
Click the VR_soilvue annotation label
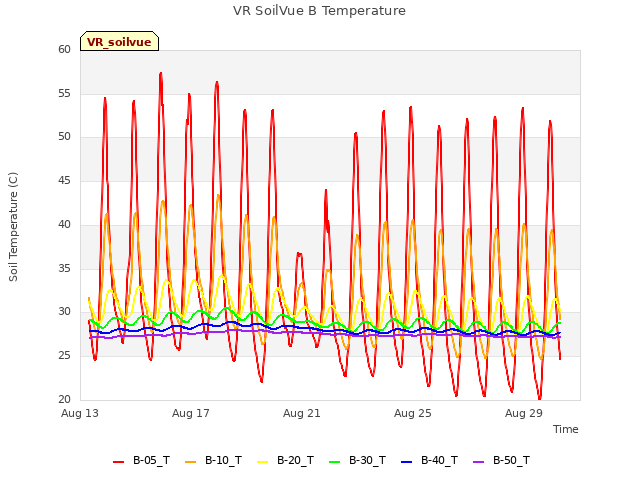pos(119,41)
